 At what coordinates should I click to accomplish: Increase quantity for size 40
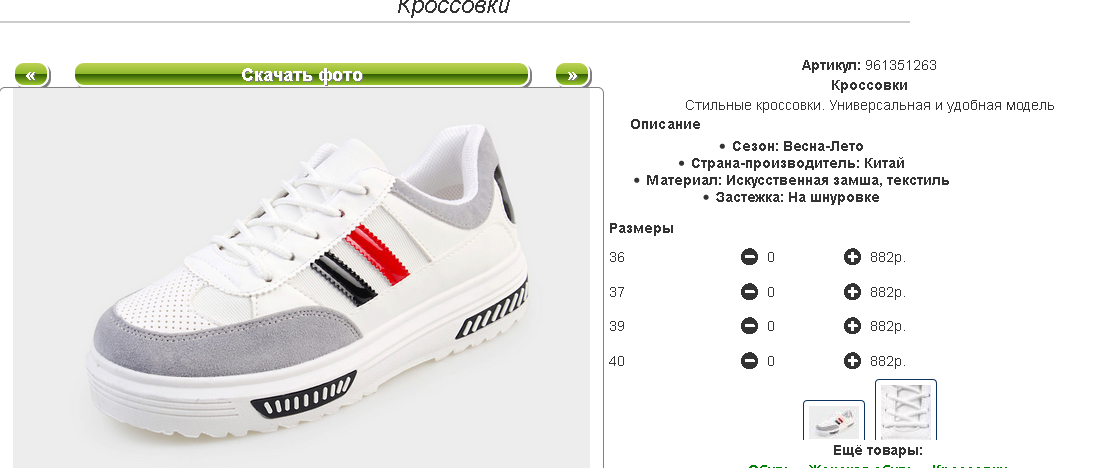tap(852, 361)
